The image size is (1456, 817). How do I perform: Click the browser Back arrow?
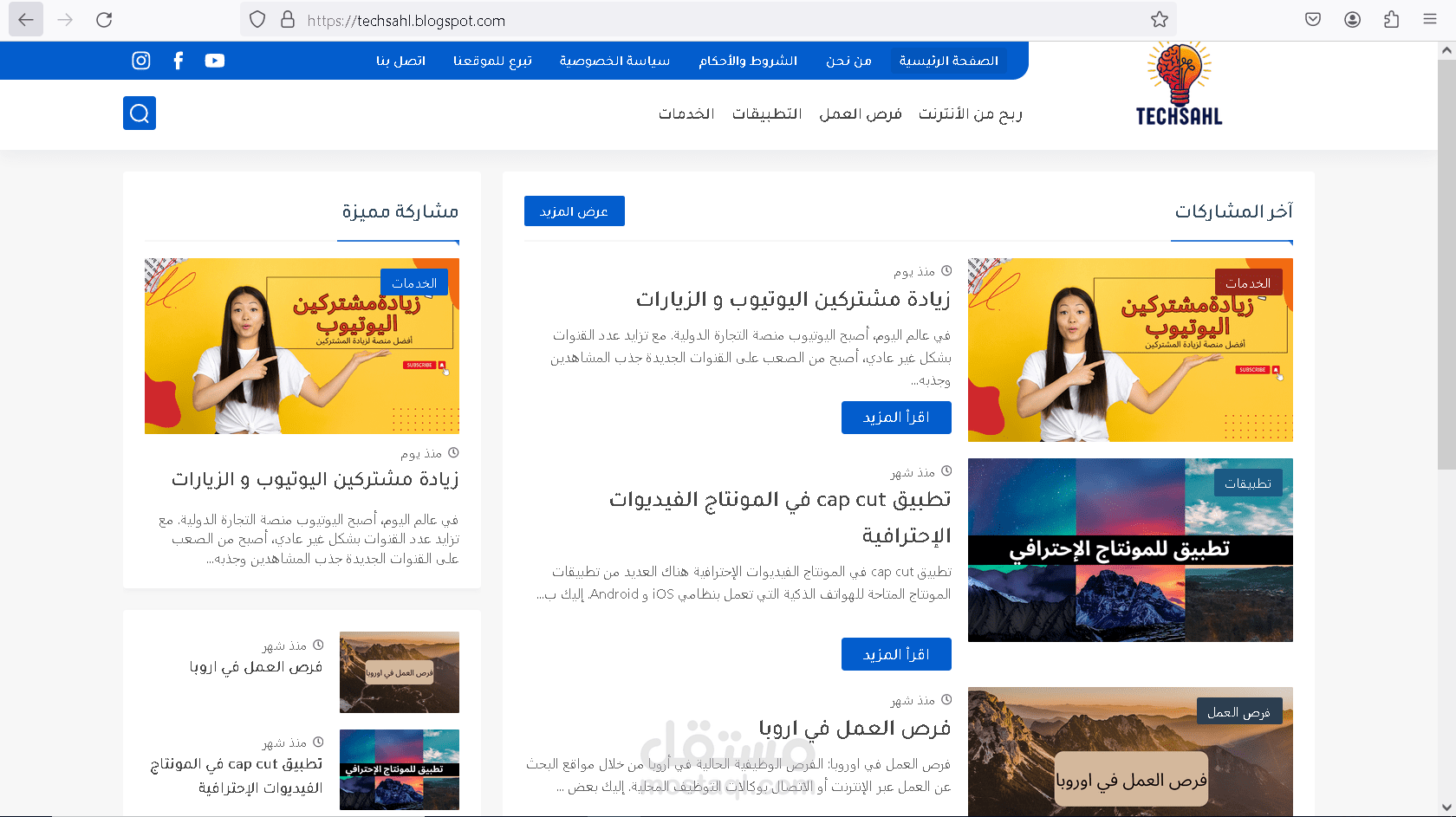click(x=26, y=19)
